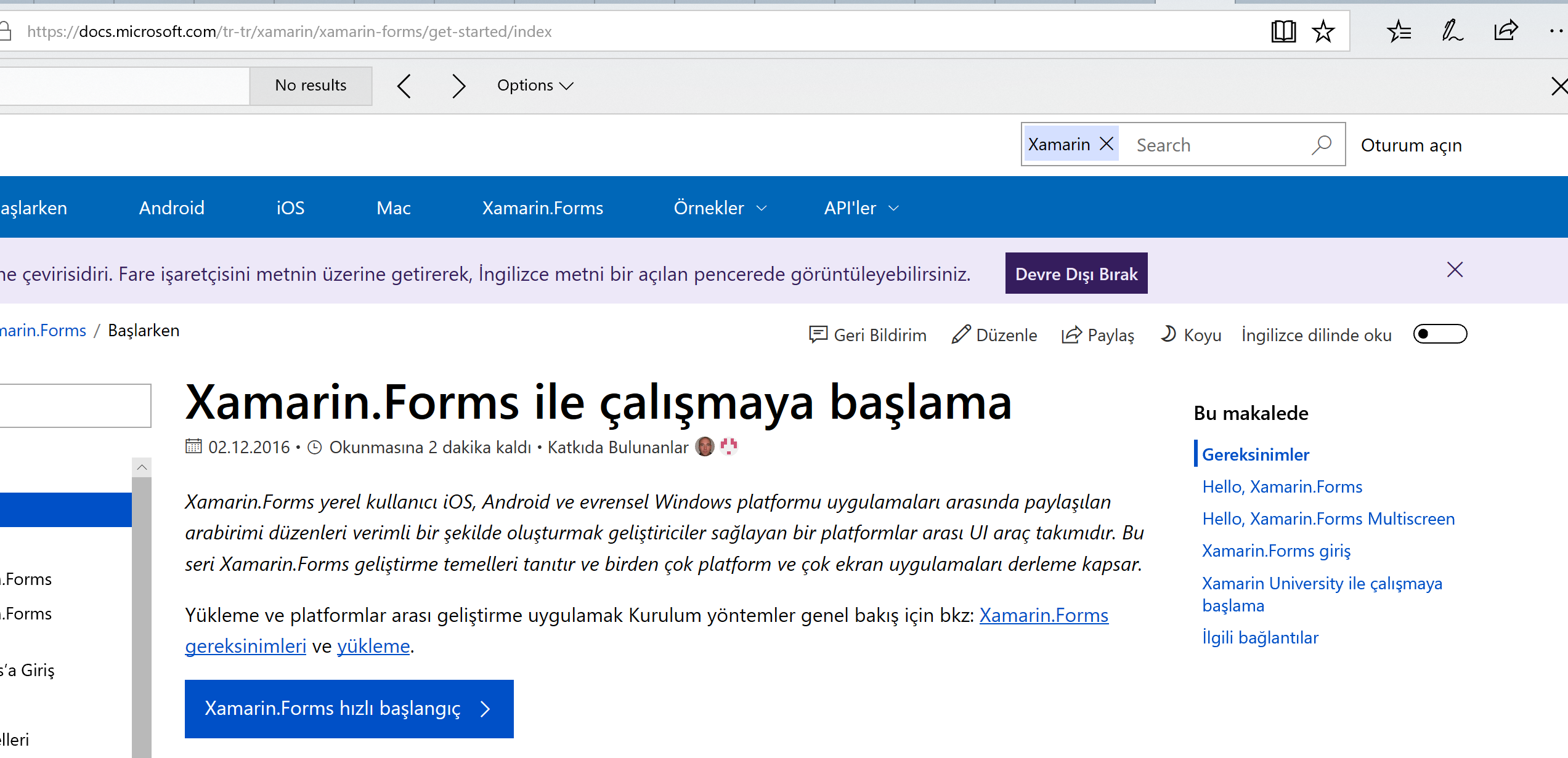Add page to favorites star
1568x758 pixels.
point(1323,31)
